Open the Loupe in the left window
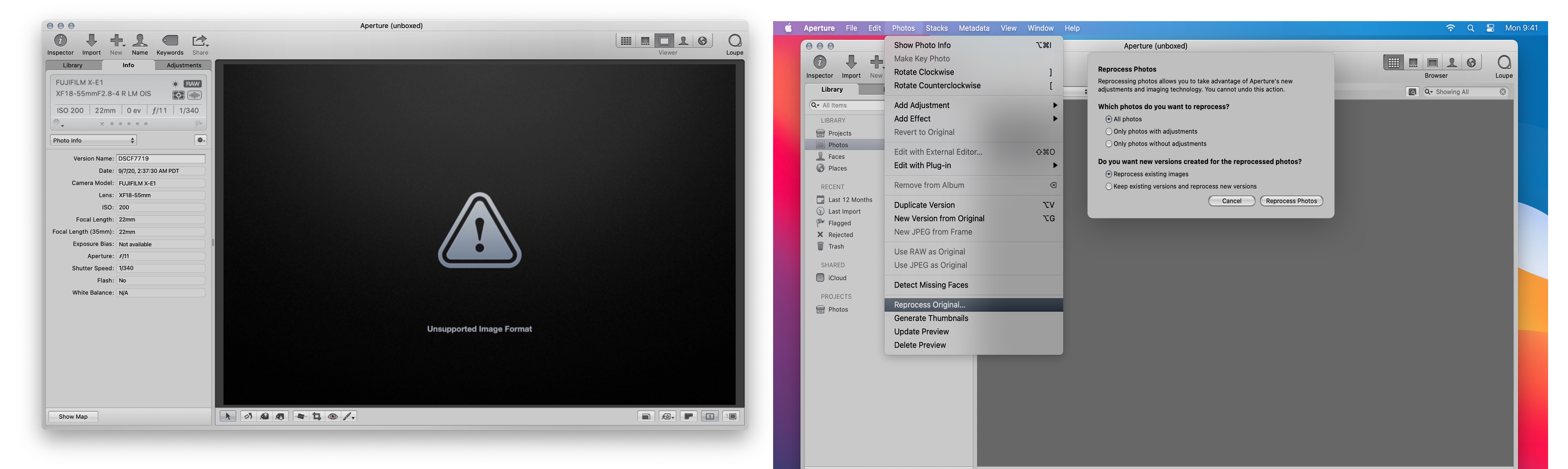 click(734, 41)
